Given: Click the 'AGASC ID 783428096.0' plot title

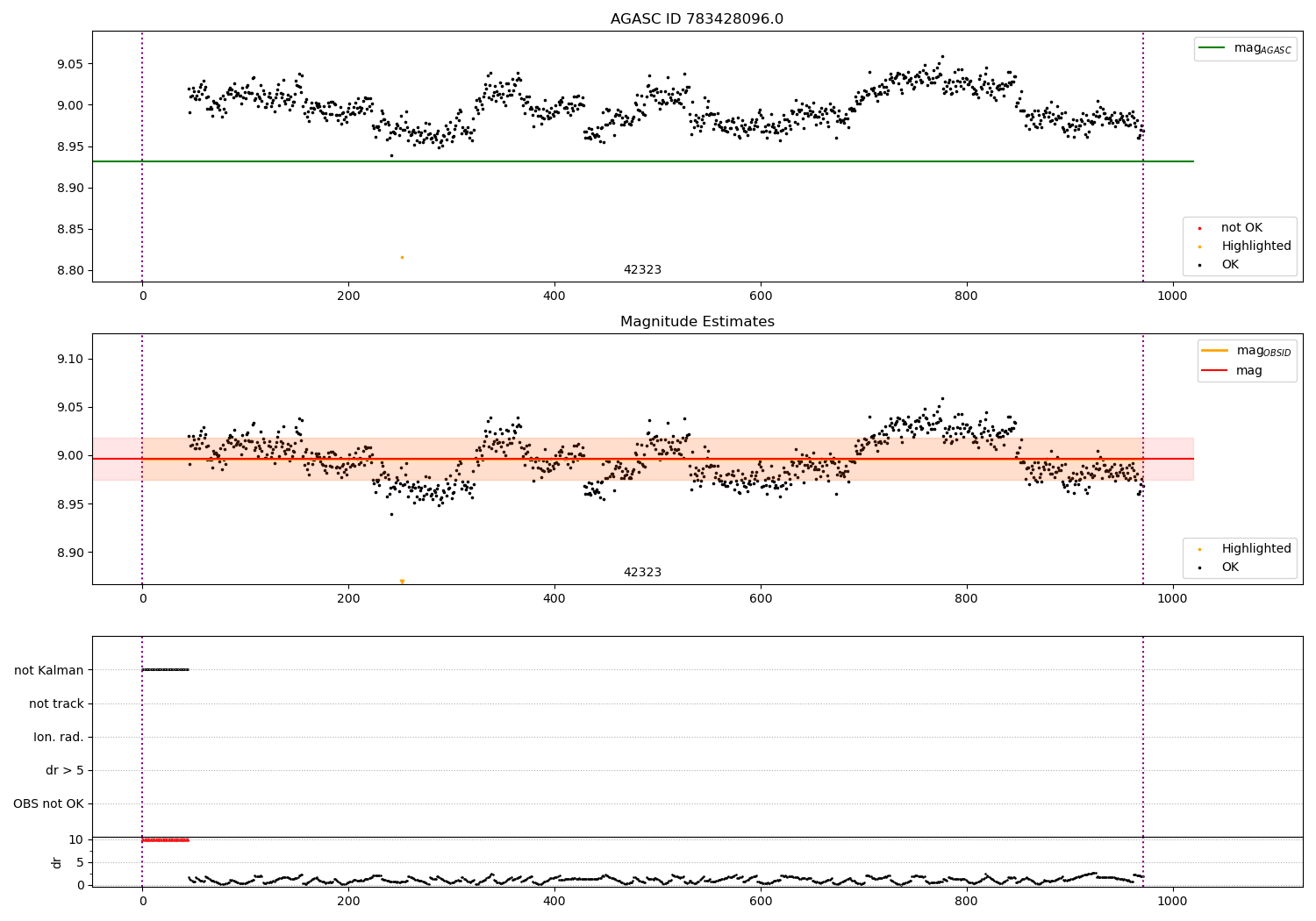Looking at the screenshot, I should (x=697, y=19).
